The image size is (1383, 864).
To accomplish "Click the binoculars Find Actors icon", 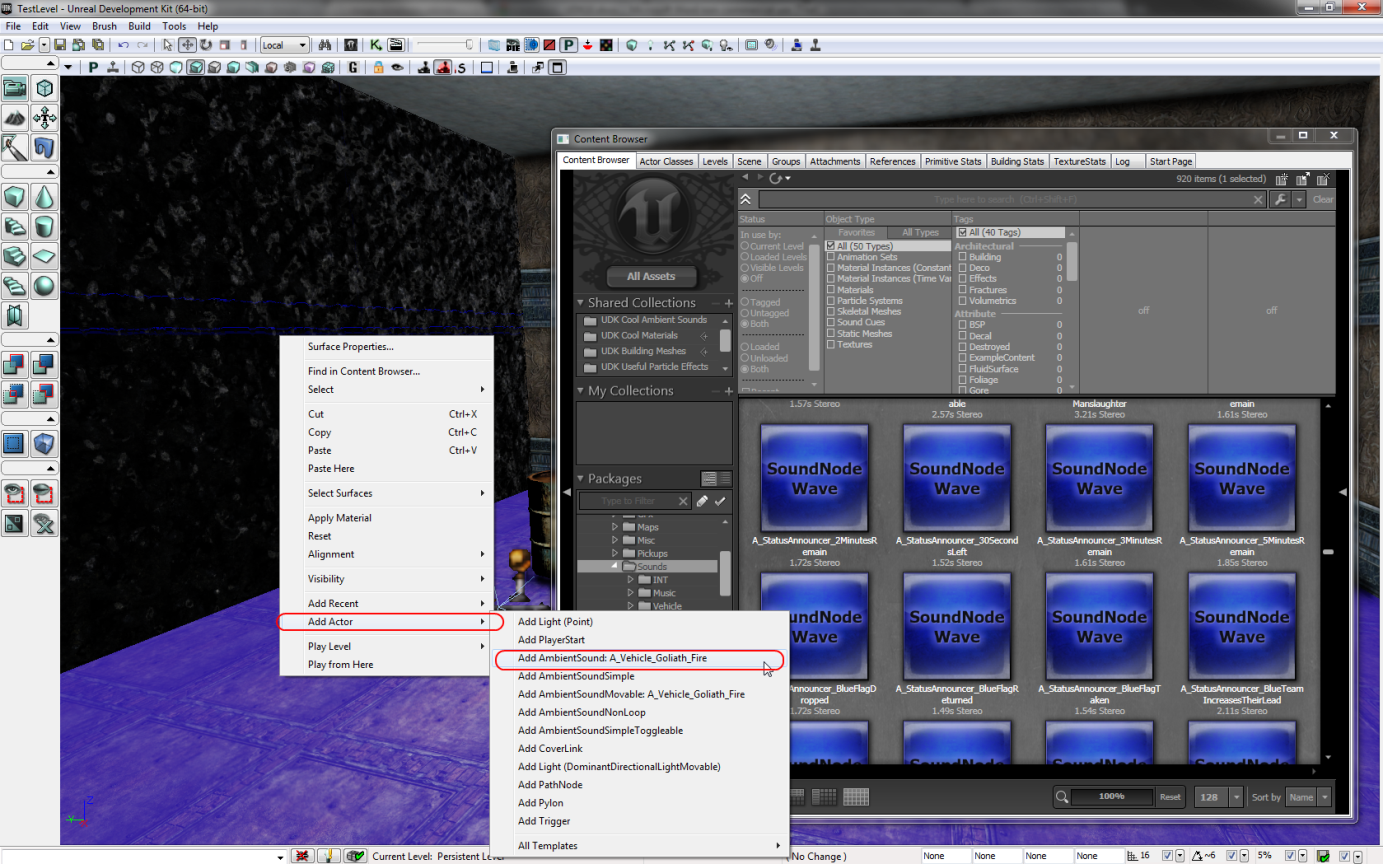I will pos(324,45).
